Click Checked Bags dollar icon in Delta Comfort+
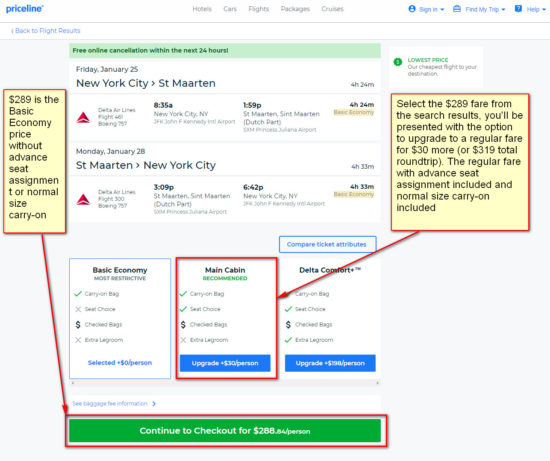This screenshot has width=550, height=461. 288,325
